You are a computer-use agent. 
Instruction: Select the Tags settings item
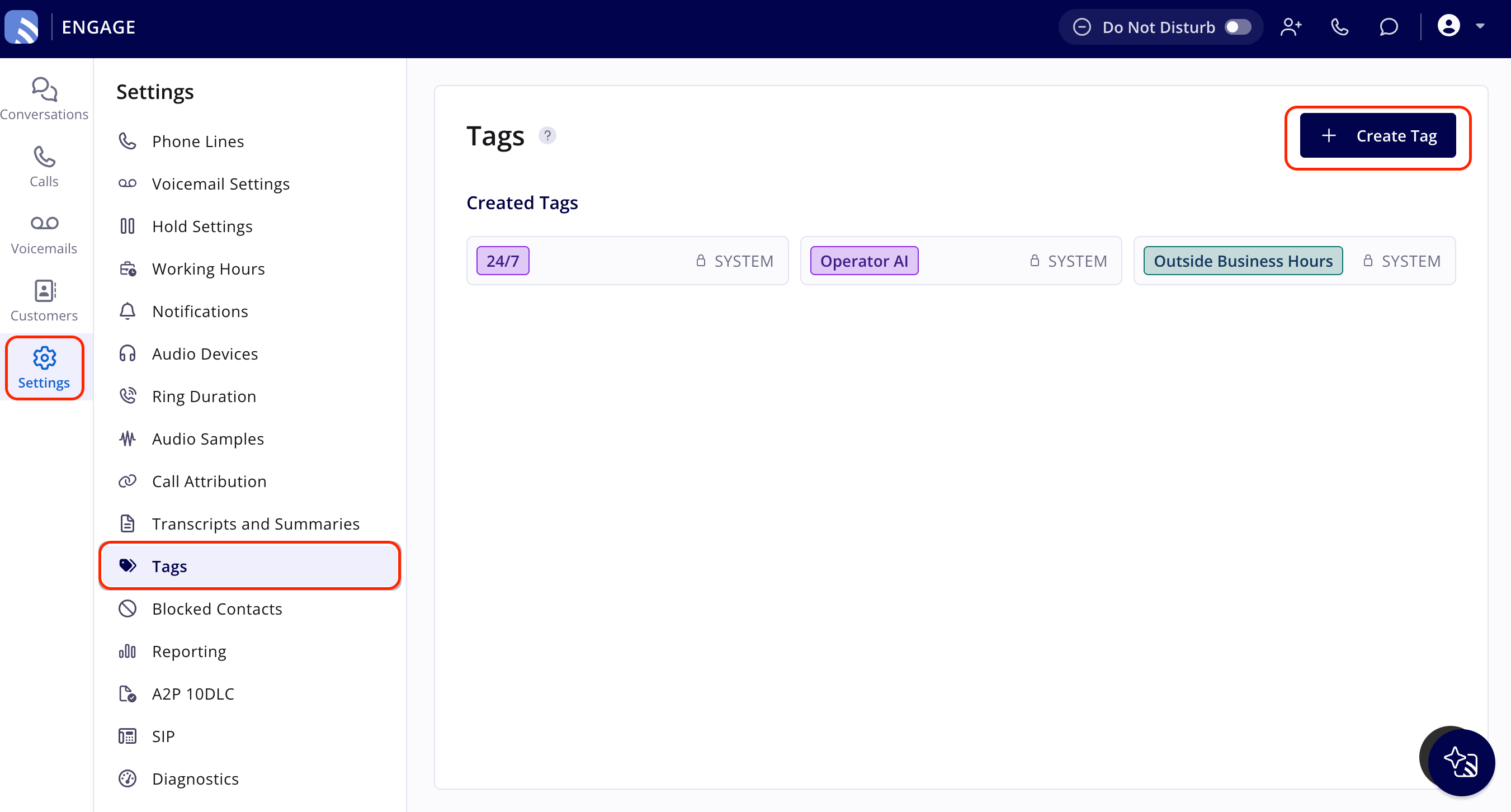click(x=249, y=566)
